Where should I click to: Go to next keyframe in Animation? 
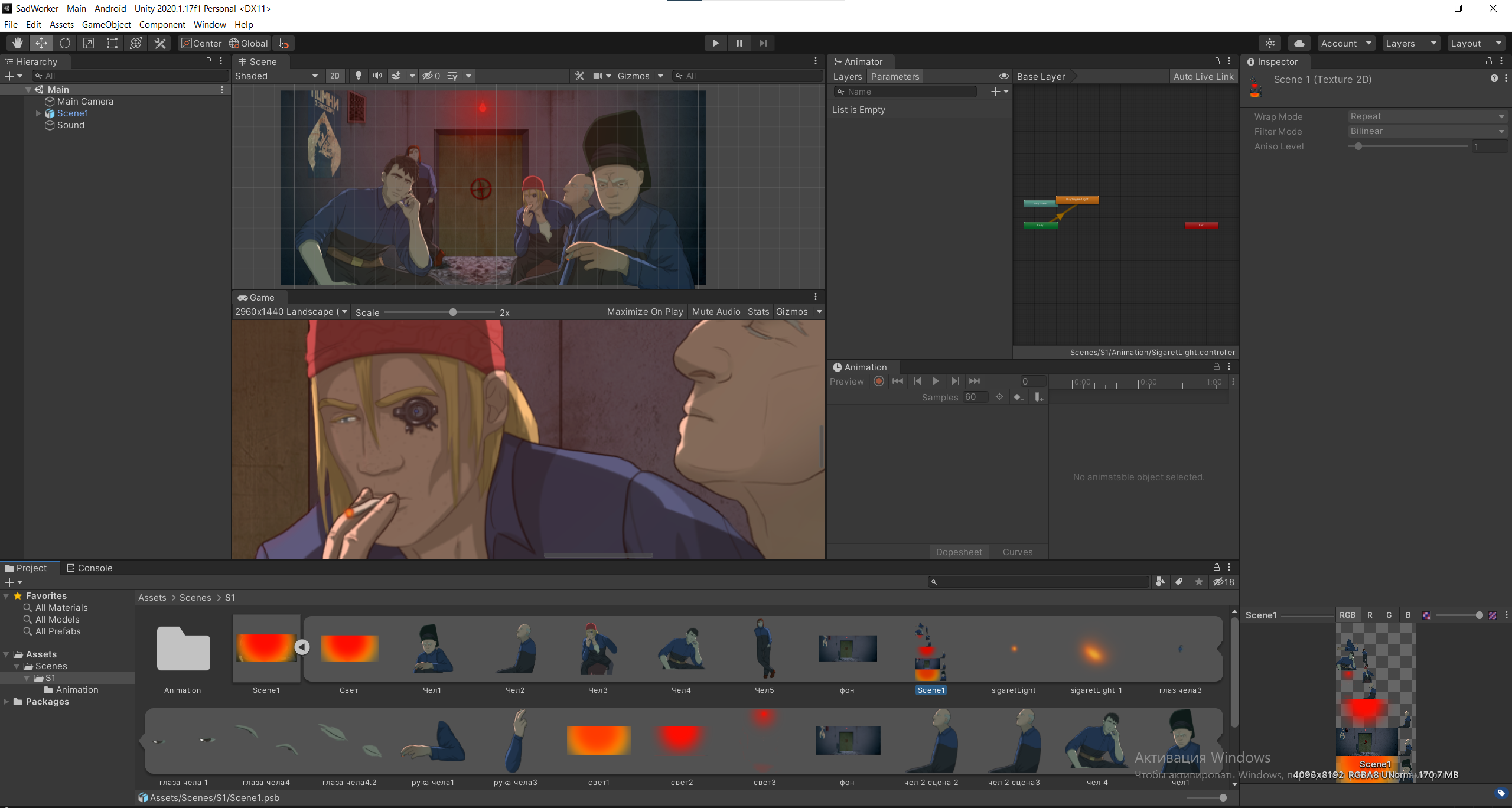(955, 381)
